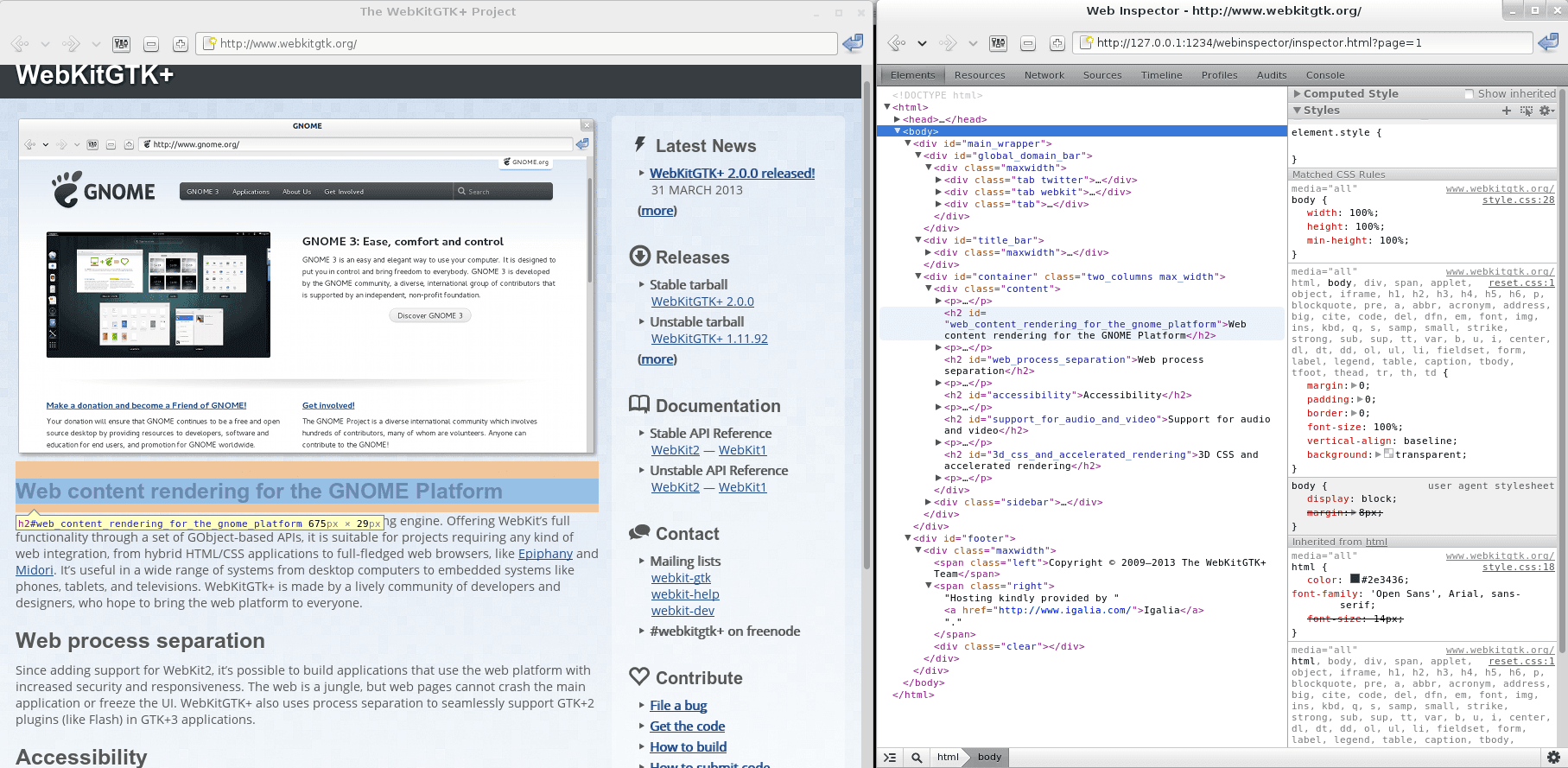This screenshot has height=768, width=1568.
Task: Toggle element state icon in Styles header
Action: click(x=1527, y=111)
